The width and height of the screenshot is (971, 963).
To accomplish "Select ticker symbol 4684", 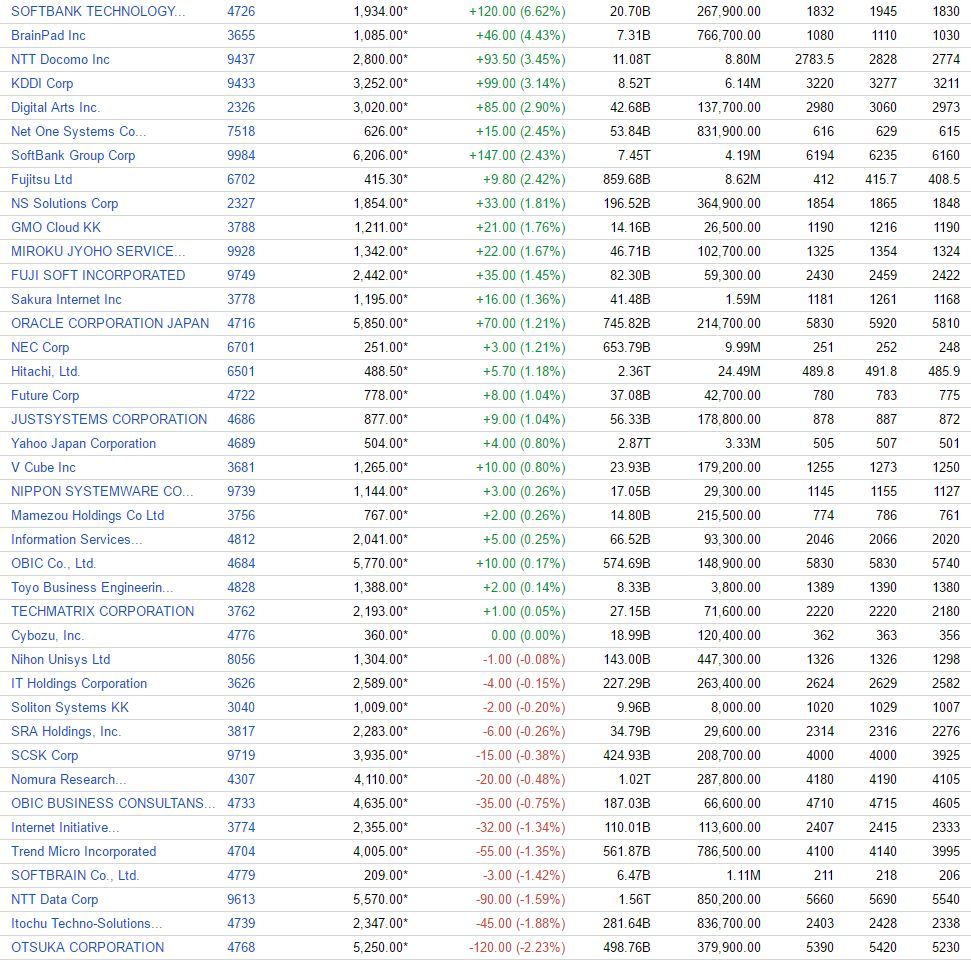I will coord(241,564).
